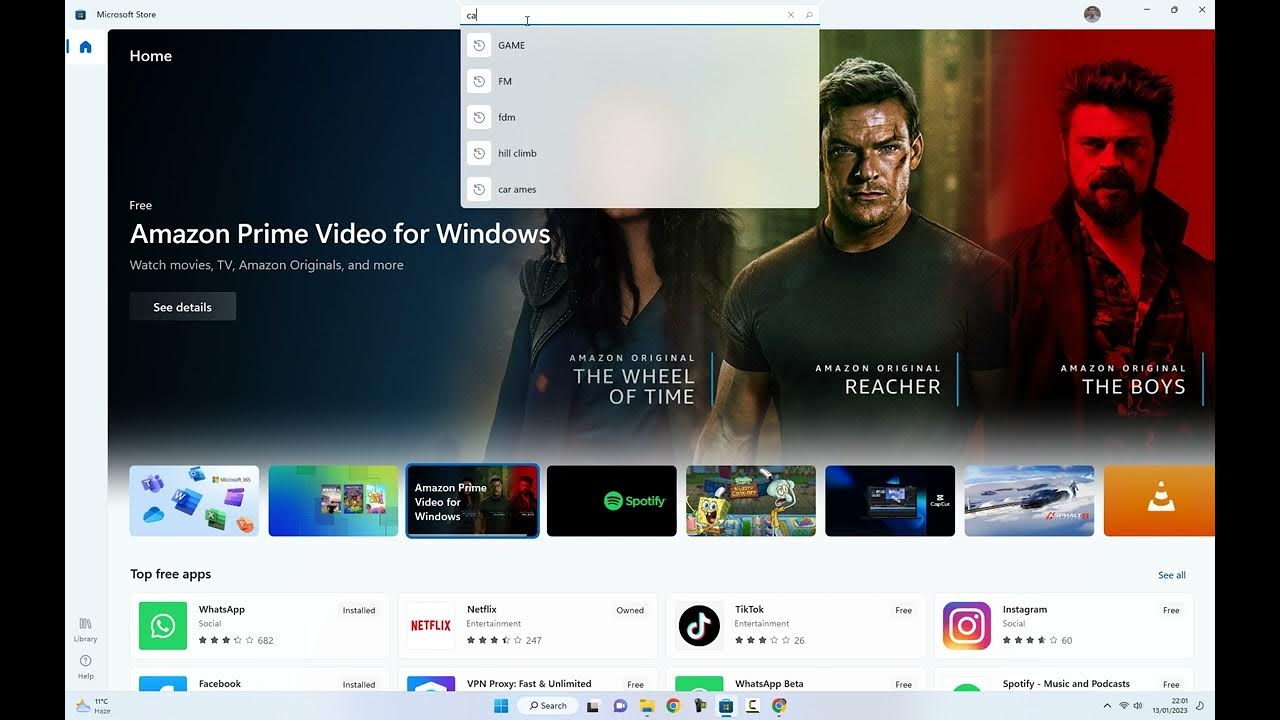Screen dimensions: 1280x720
Task: Open the Asphalt racing carousel thumbnail
Action: click(x=1029, y=501)
